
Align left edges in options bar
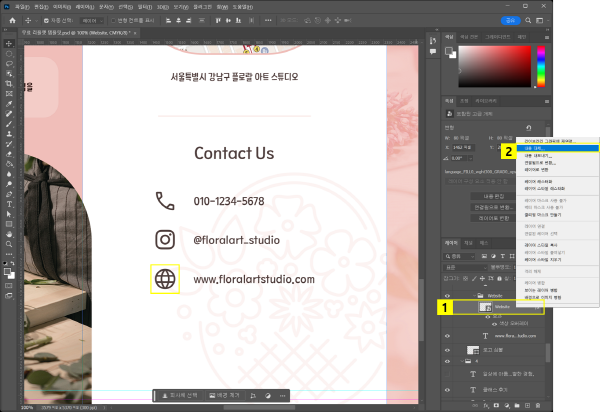pos(168,20)
